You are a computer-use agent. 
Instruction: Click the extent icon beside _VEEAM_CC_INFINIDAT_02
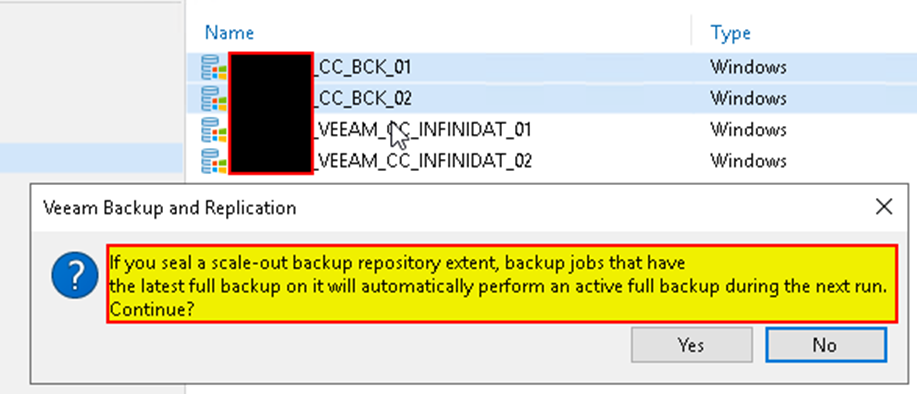pyautogui.click(x=213, y=160)
